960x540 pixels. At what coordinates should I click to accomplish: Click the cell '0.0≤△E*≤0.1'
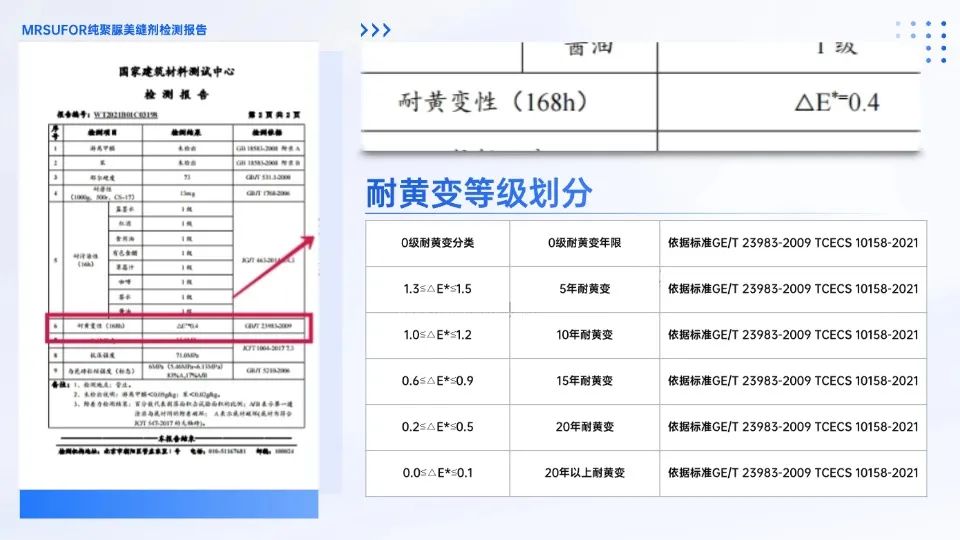438,473
